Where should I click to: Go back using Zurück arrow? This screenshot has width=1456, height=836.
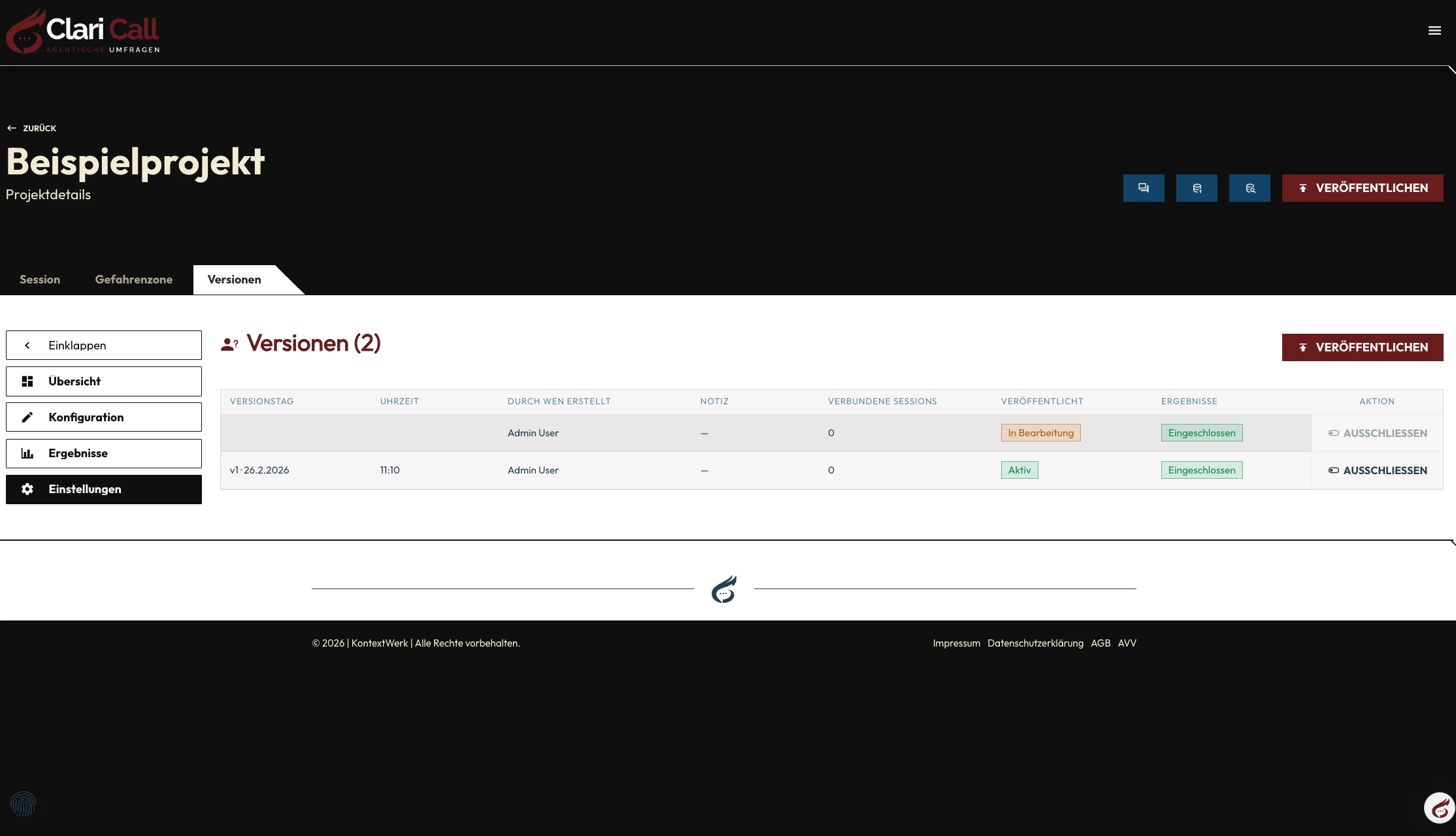tap(31, 128)
